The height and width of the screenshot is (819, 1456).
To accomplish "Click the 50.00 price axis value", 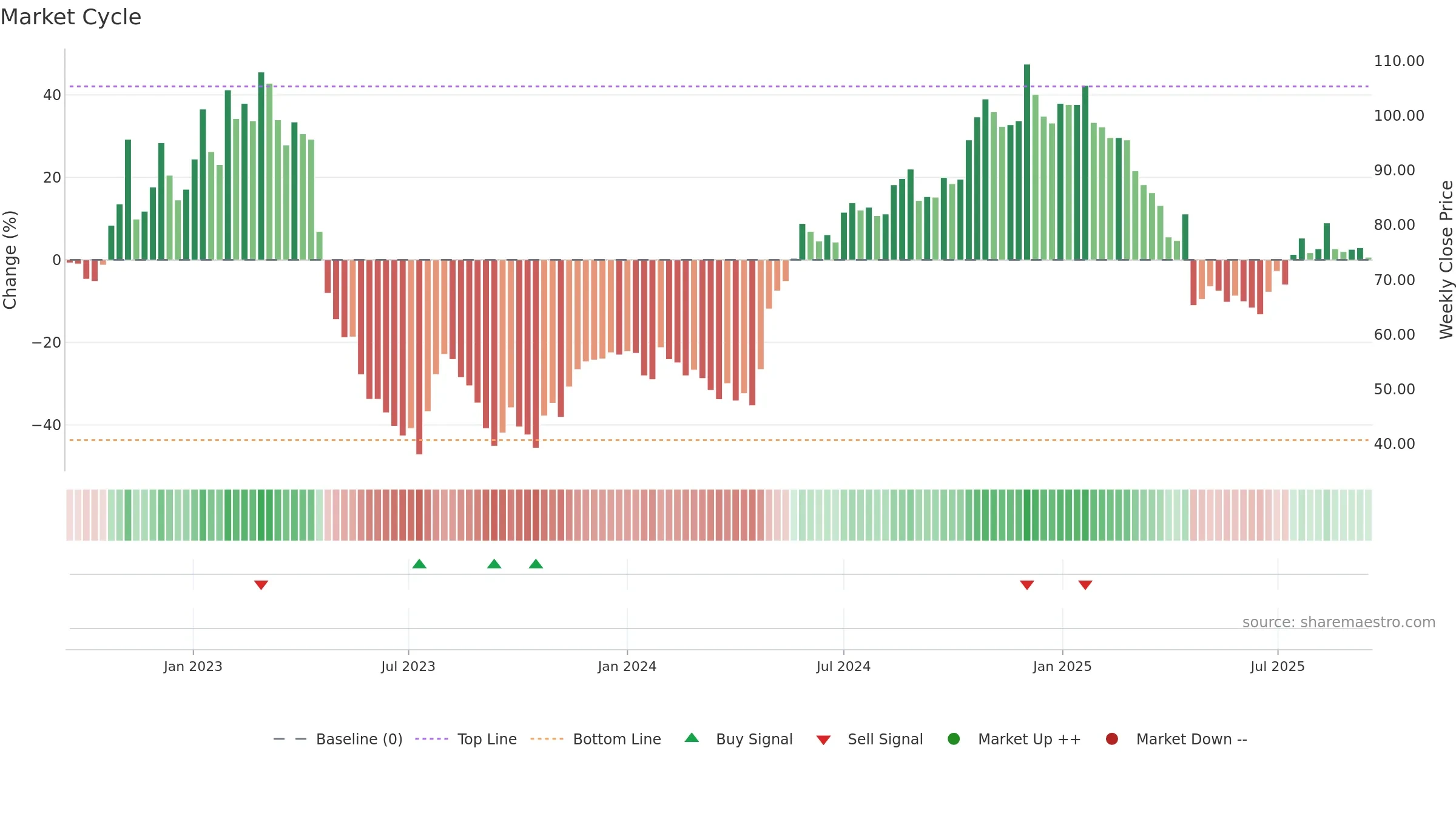I will click(x=1394, y=389).
